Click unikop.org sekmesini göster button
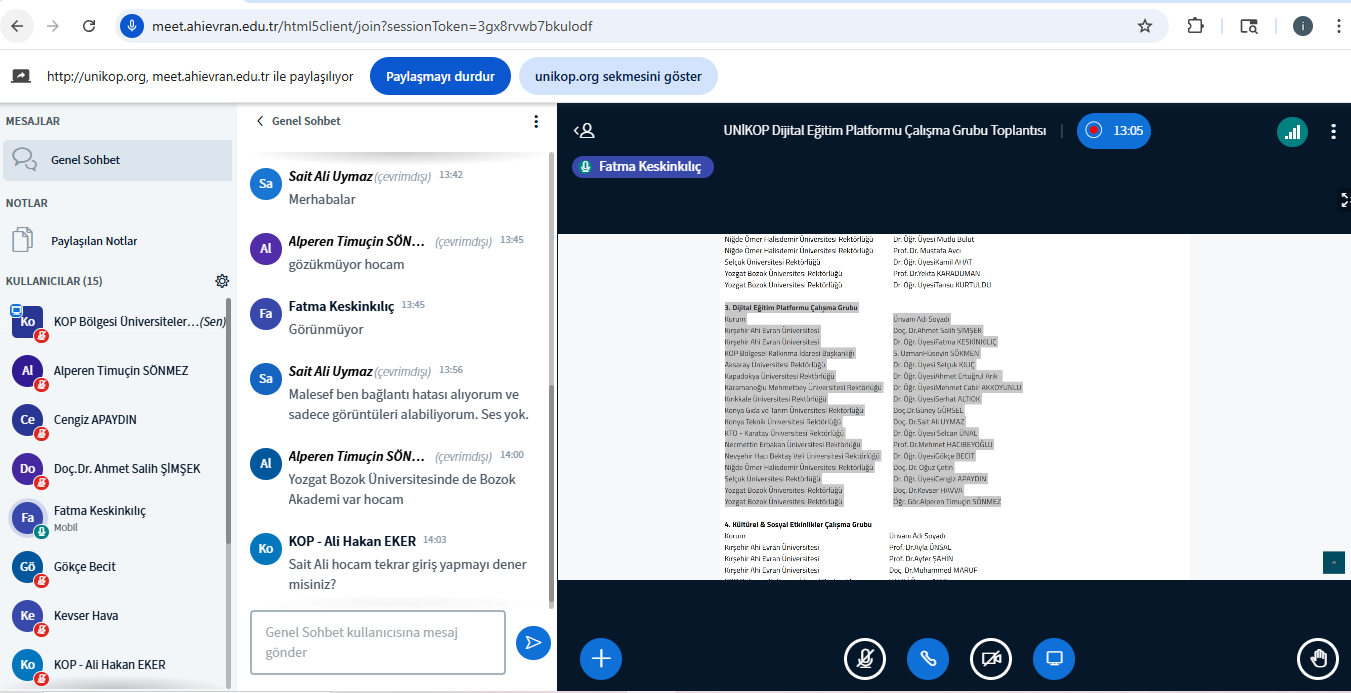Image resolution: width=1351 pixels, height=693 pixels. pyautogui.click(x=618, y=76)
